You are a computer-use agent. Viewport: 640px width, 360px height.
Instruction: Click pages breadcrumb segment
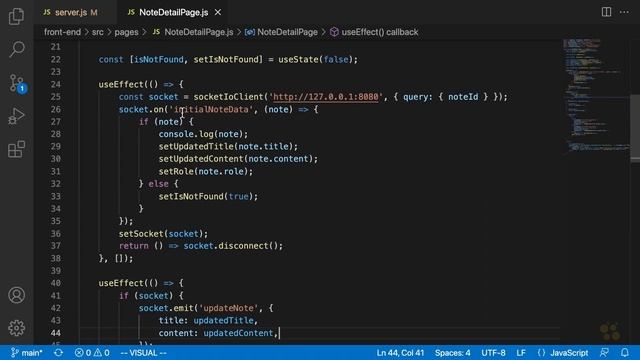point(126,32)
